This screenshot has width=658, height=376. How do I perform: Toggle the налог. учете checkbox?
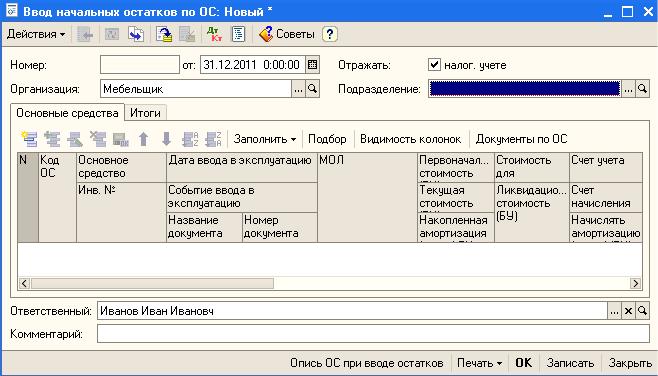click(434, 65)
